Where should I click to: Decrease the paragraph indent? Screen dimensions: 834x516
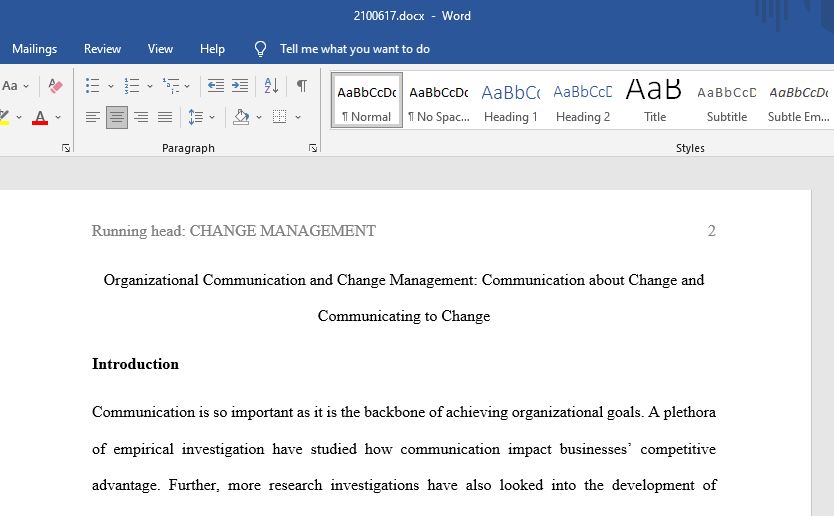(215, 86)
